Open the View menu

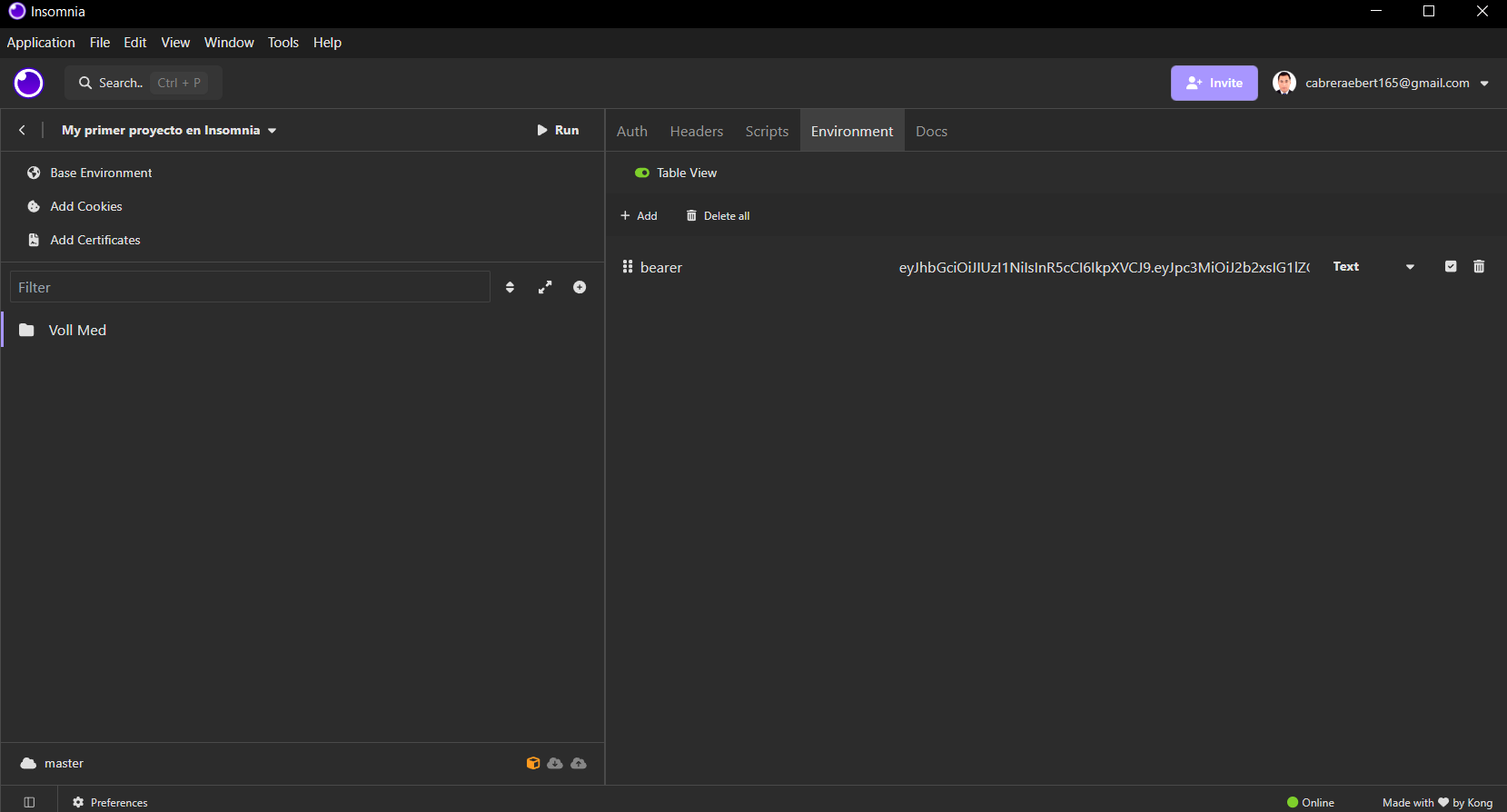175,43
